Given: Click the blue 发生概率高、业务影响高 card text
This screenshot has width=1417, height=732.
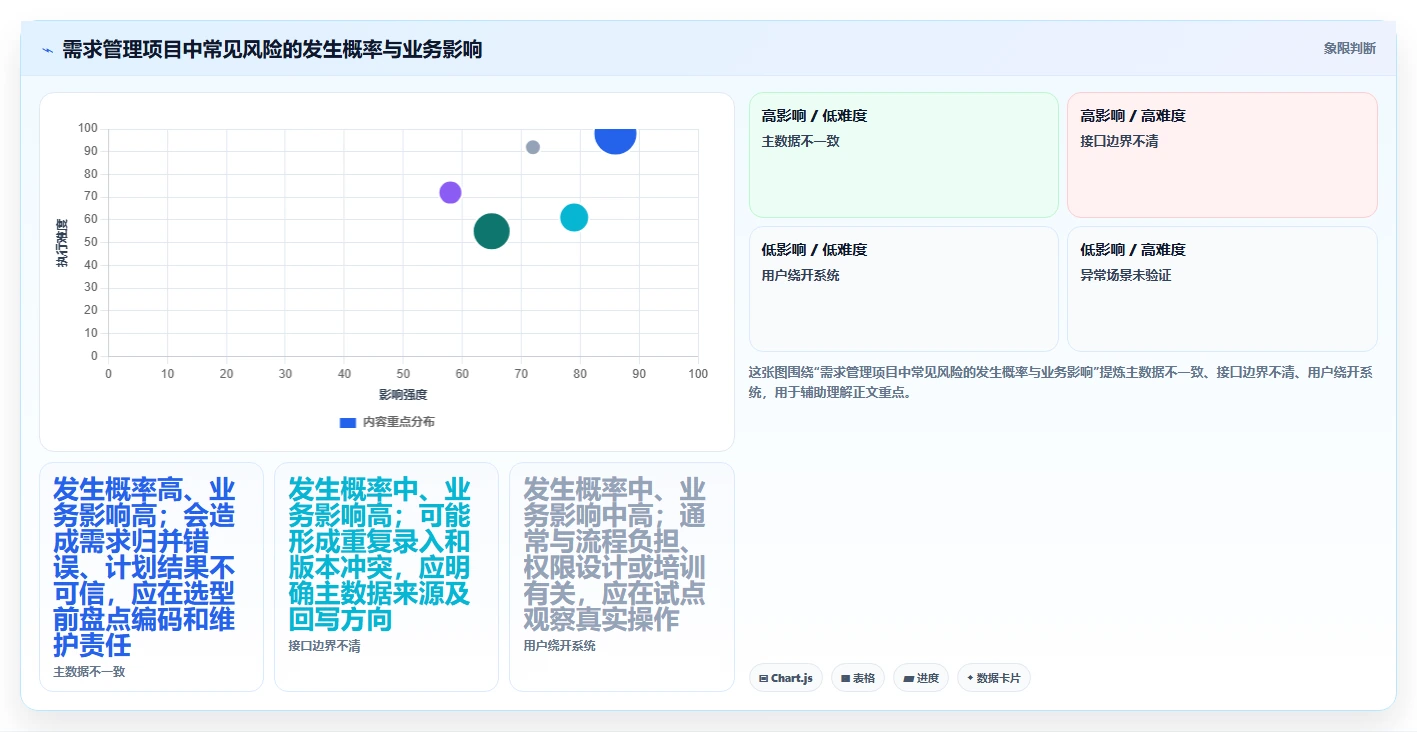Looking at the screenshot, I should pos(145,567).
